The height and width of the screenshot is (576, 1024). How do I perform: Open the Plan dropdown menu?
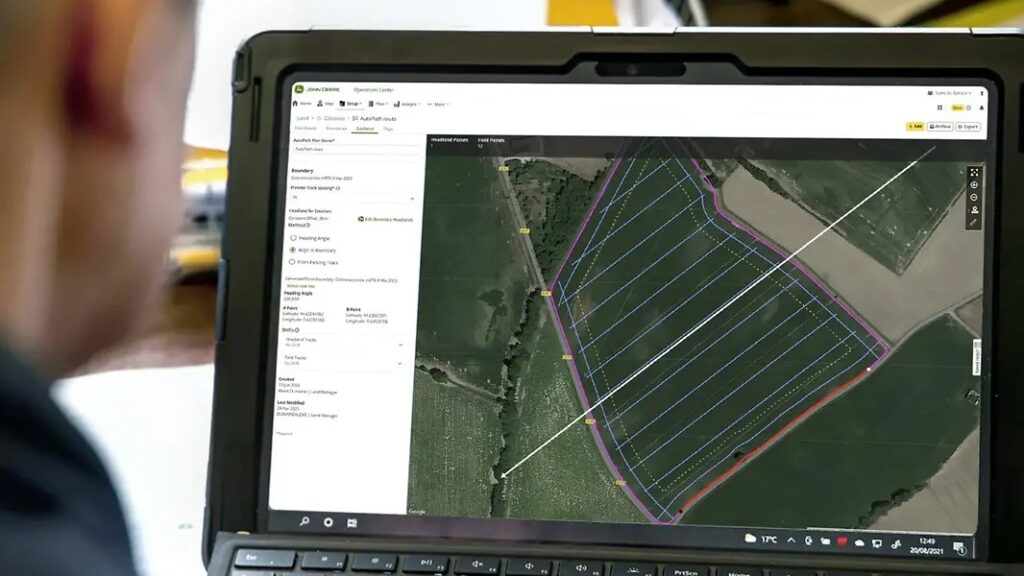(378, 104)
